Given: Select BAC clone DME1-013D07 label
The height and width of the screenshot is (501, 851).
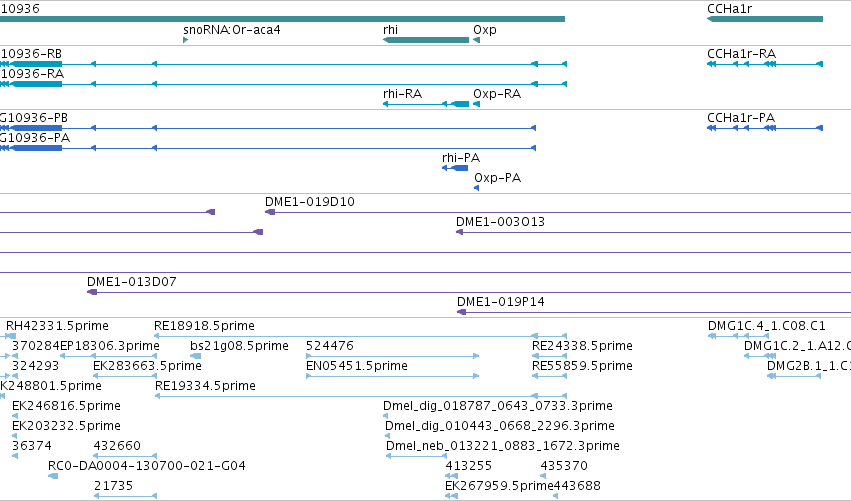Looking at the screenshot, I should click(131, 282).
